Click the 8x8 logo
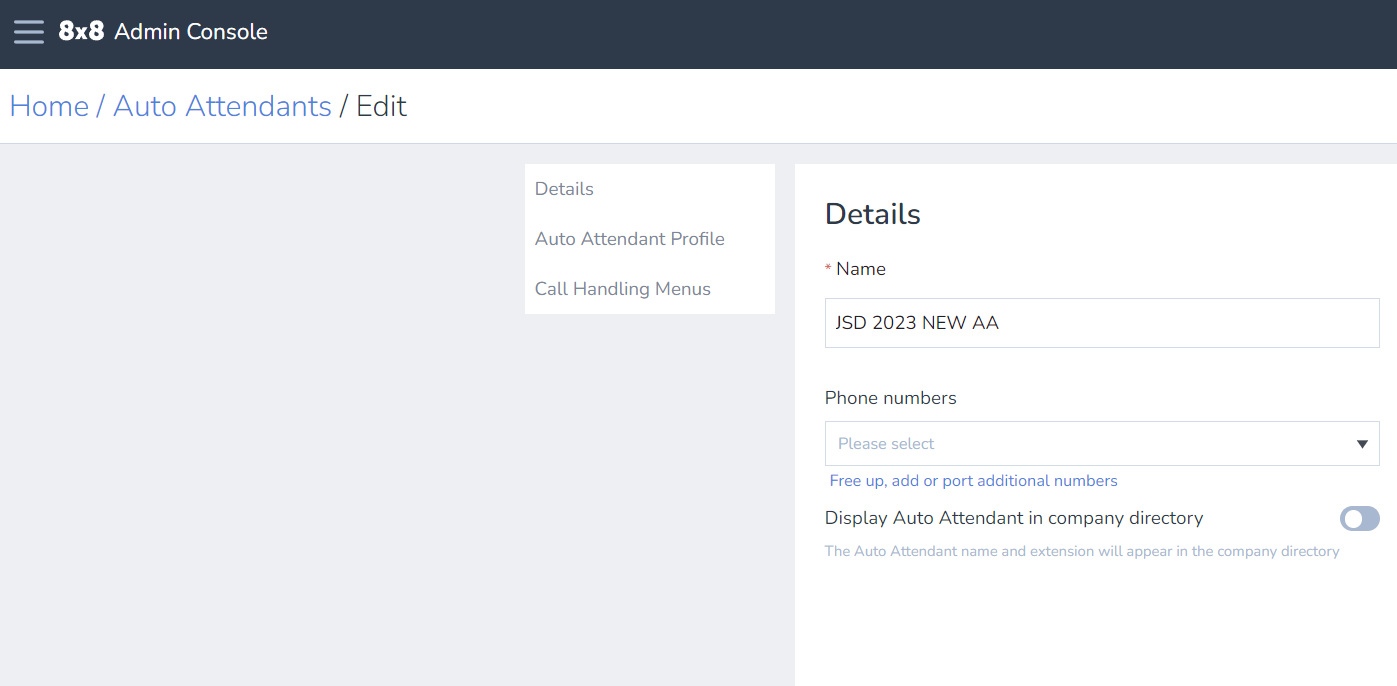Screen dimensions: 1397x686 click(x=81, y=32)
